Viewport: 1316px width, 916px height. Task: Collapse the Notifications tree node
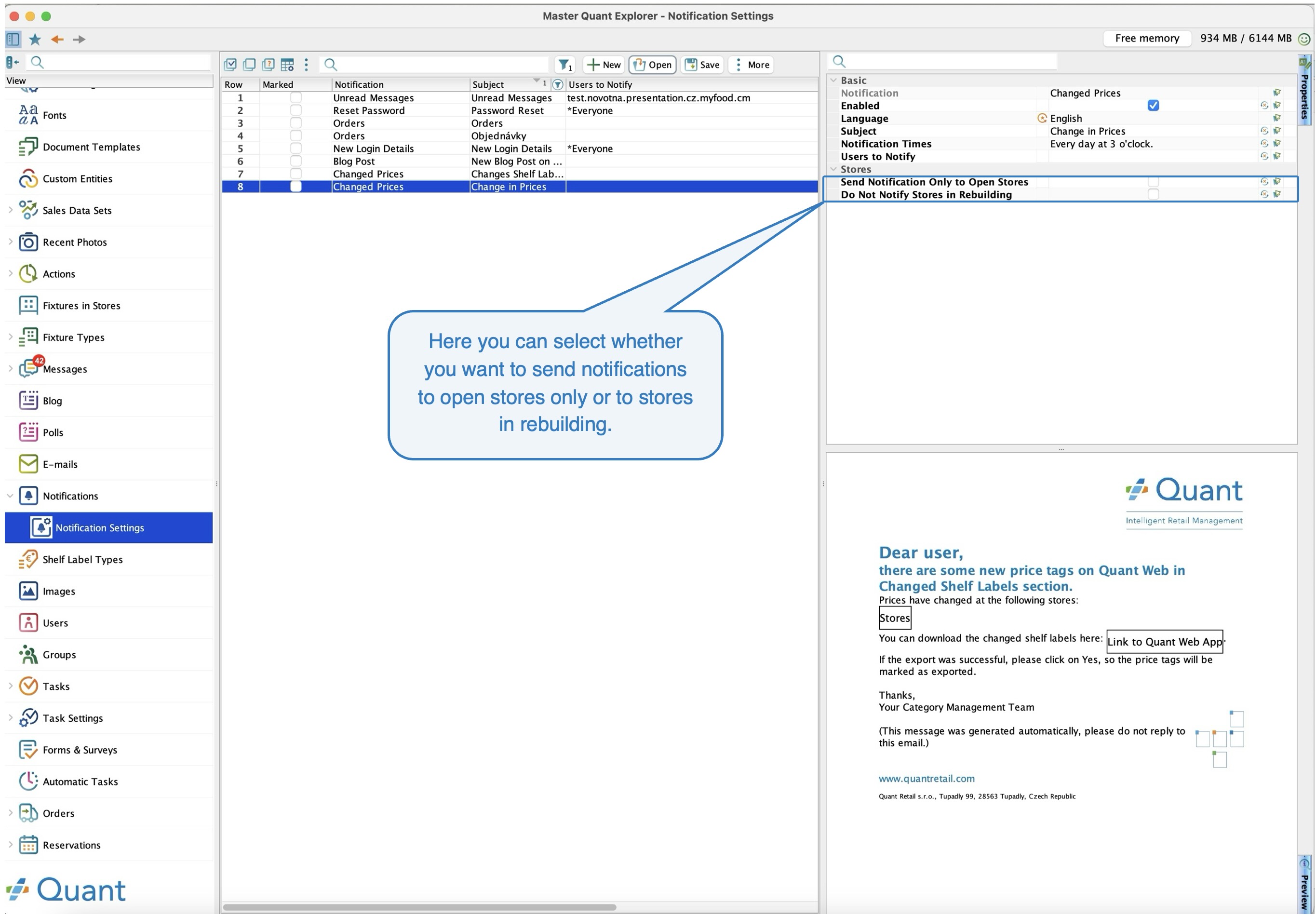pos(10,496)
